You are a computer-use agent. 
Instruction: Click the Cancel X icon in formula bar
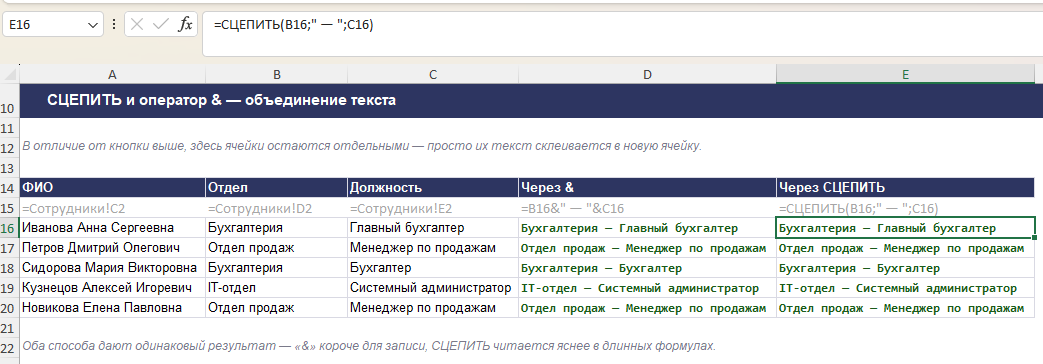(137, 25)
